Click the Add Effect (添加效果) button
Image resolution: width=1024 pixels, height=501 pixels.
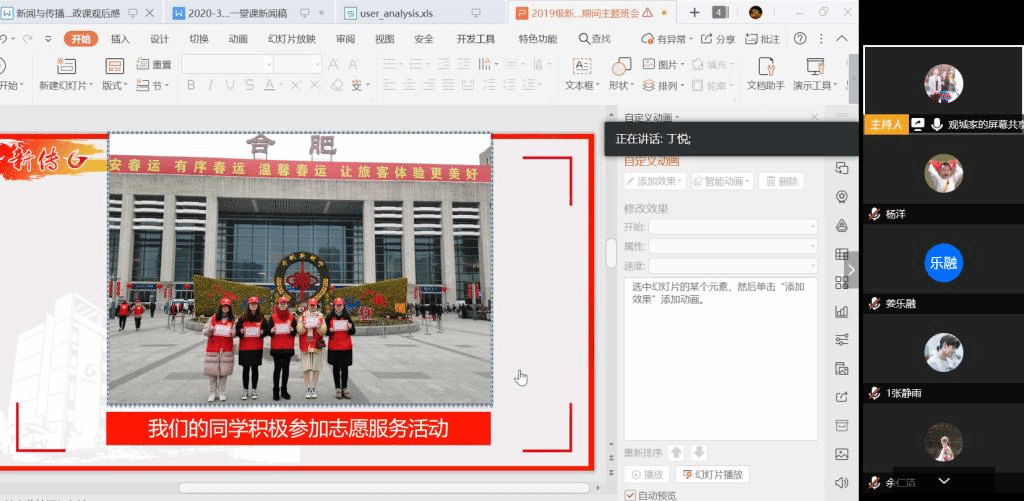(x=655, y=181)
